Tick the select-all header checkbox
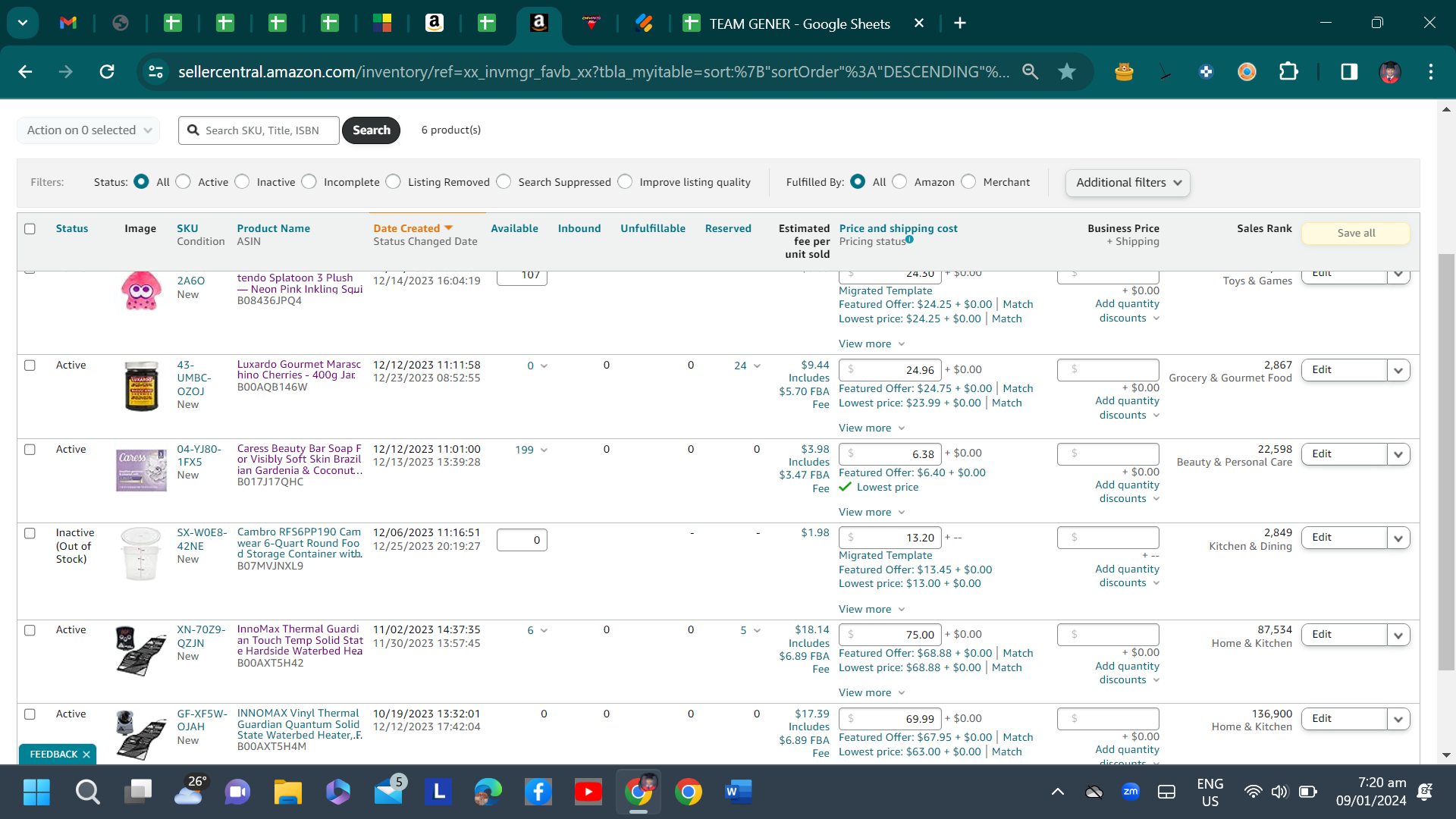Screen dimensions: 1456x819 coord(30,229)
